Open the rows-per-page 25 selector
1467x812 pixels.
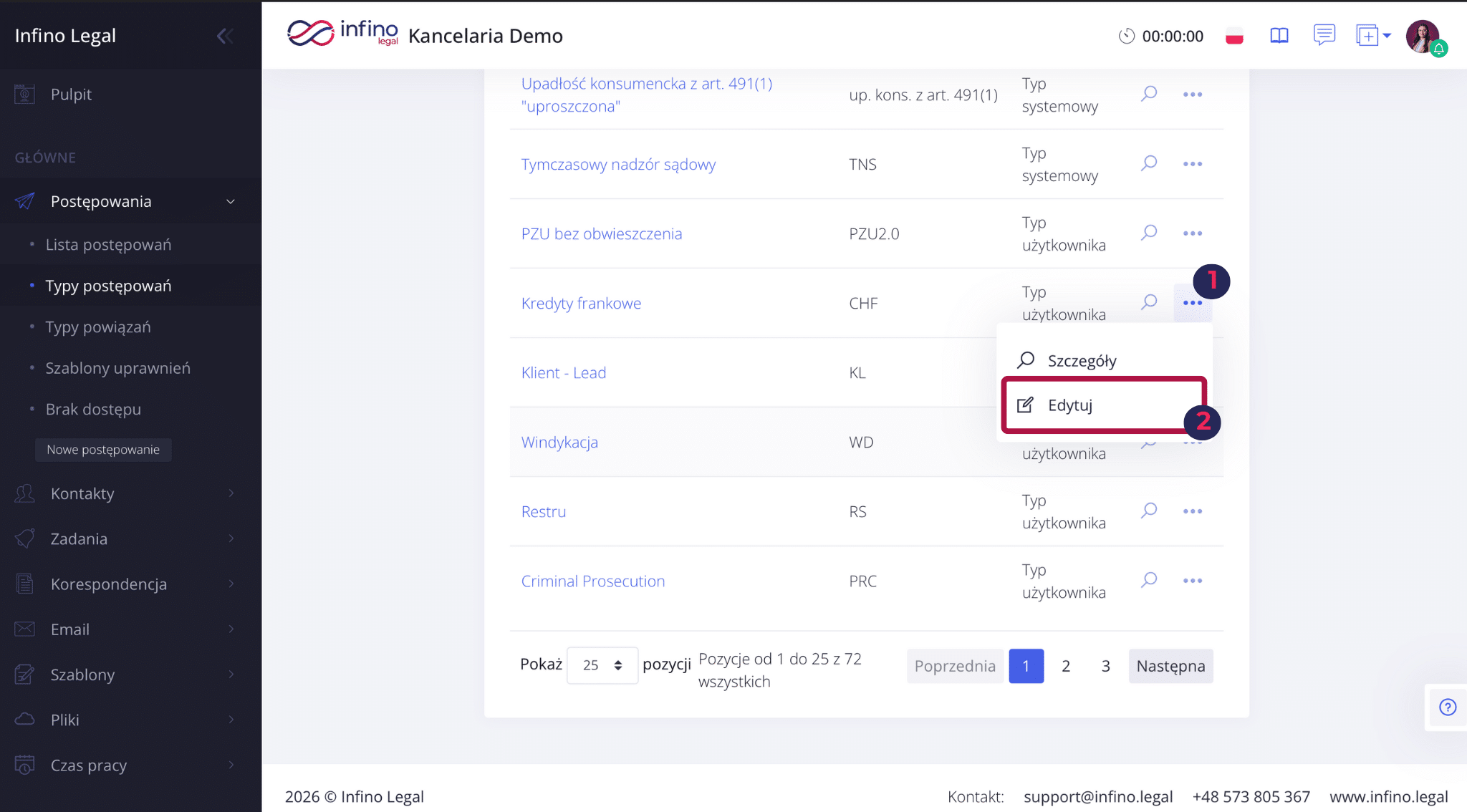602,665
